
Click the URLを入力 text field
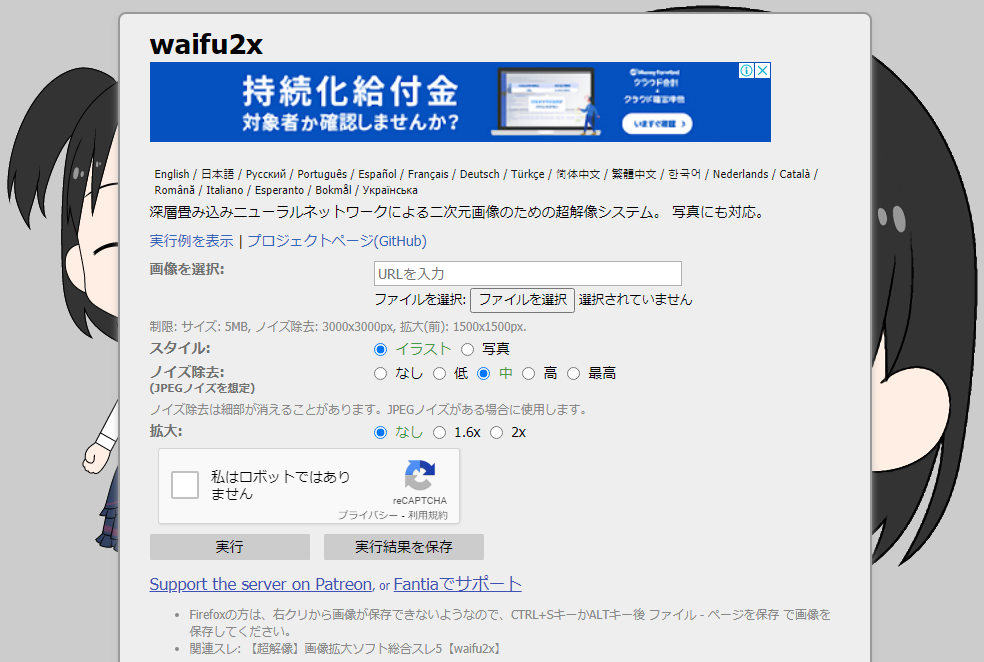(x=527, y=273)
